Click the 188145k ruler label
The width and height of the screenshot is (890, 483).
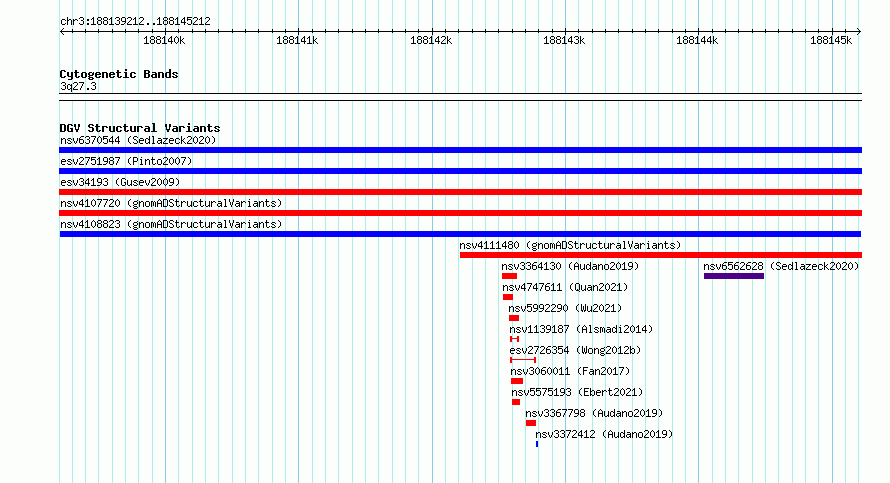point(831,40)
